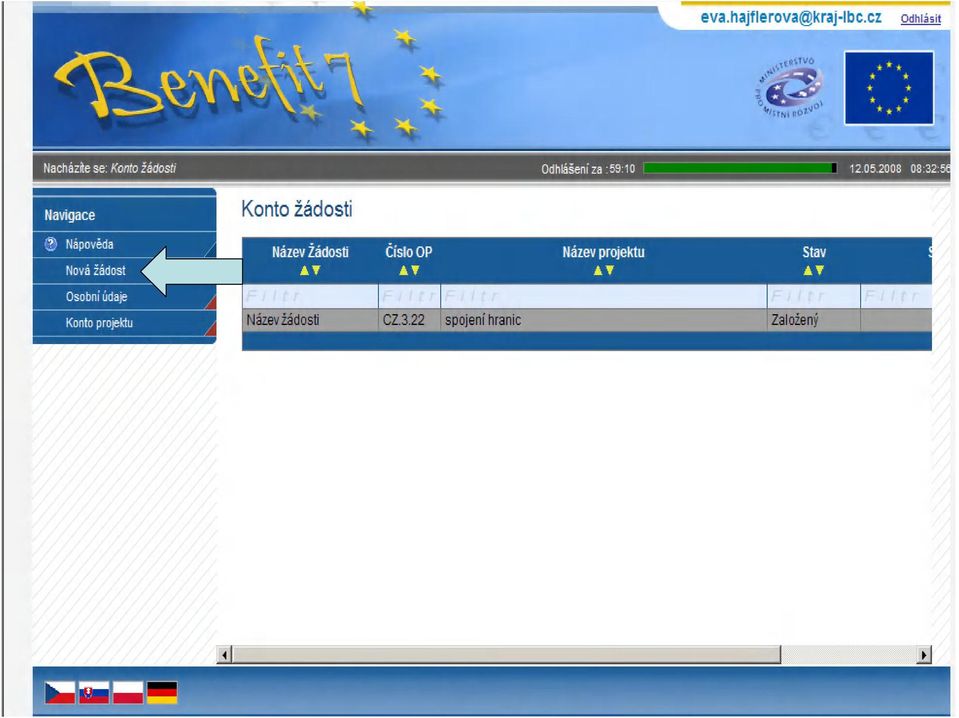
Task: Click the green logout countdown progress bar
Action: point(740,168)
